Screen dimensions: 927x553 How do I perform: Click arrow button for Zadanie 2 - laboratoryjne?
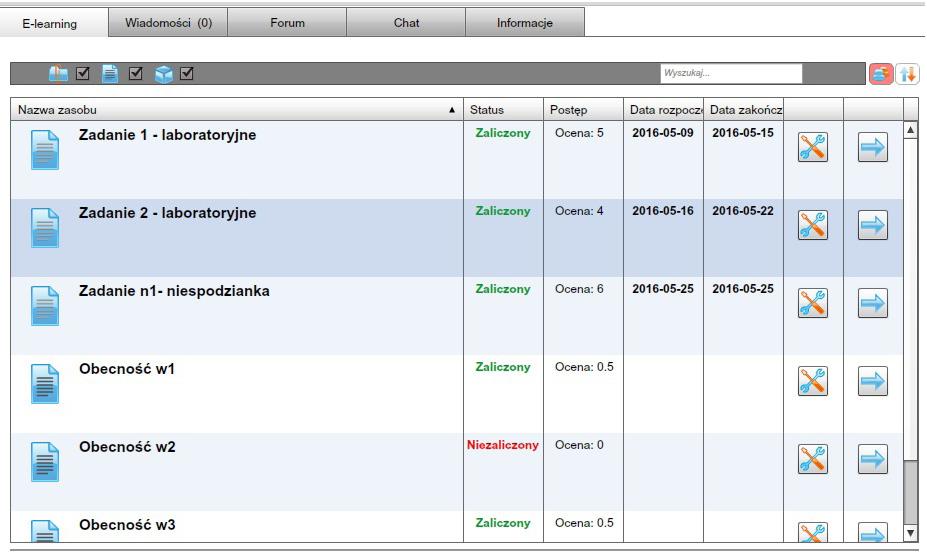(873, 225)
